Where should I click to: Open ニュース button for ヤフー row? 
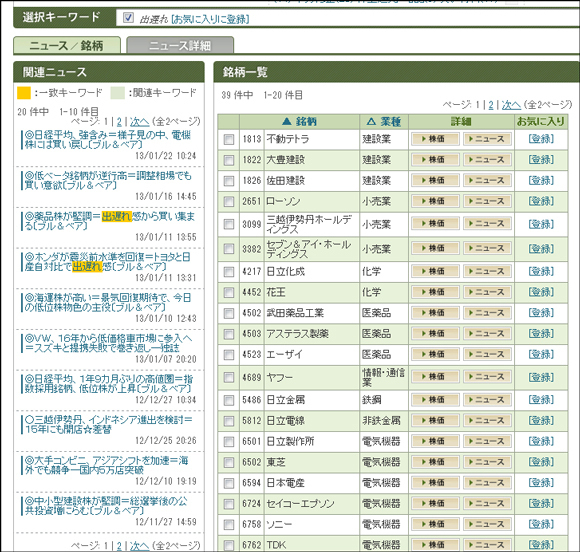point(488,377)
